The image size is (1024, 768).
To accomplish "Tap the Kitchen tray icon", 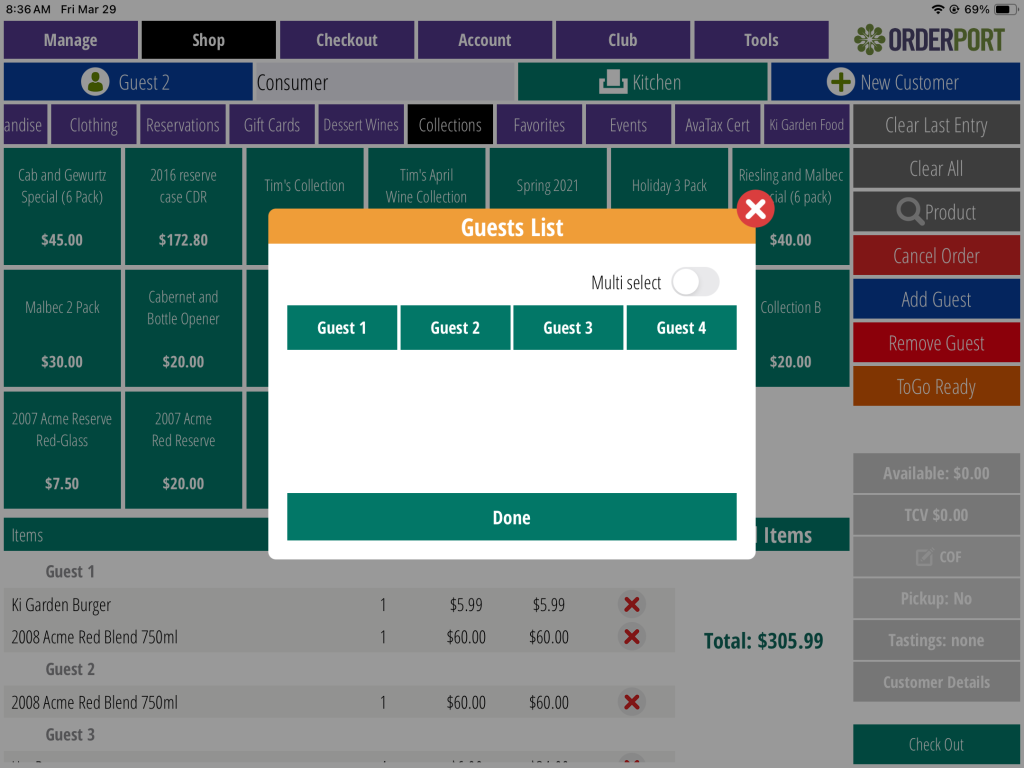I will pos(612,82).
